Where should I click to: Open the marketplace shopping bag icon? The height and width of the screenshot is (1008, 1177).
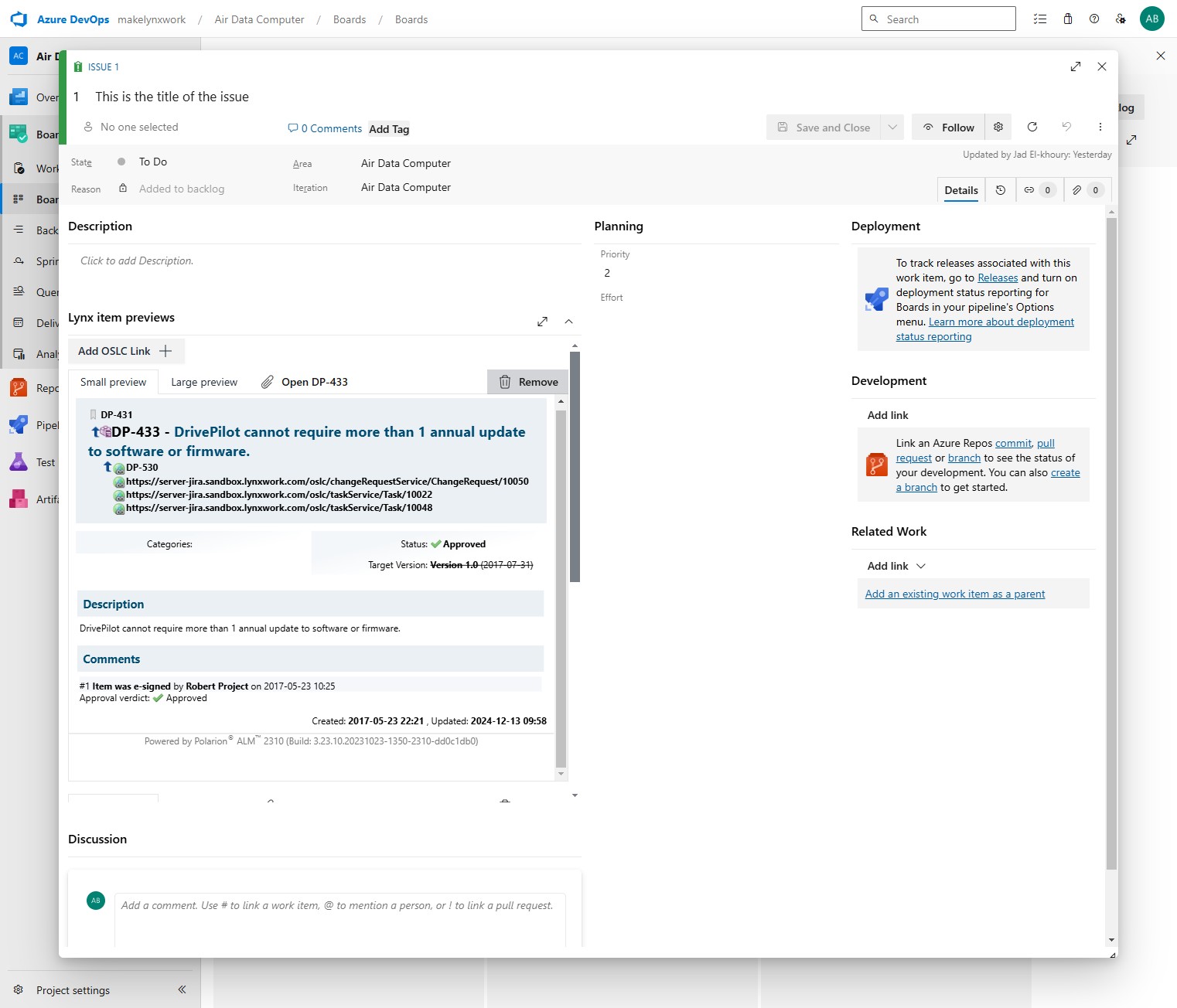[x=1068, y=19]
